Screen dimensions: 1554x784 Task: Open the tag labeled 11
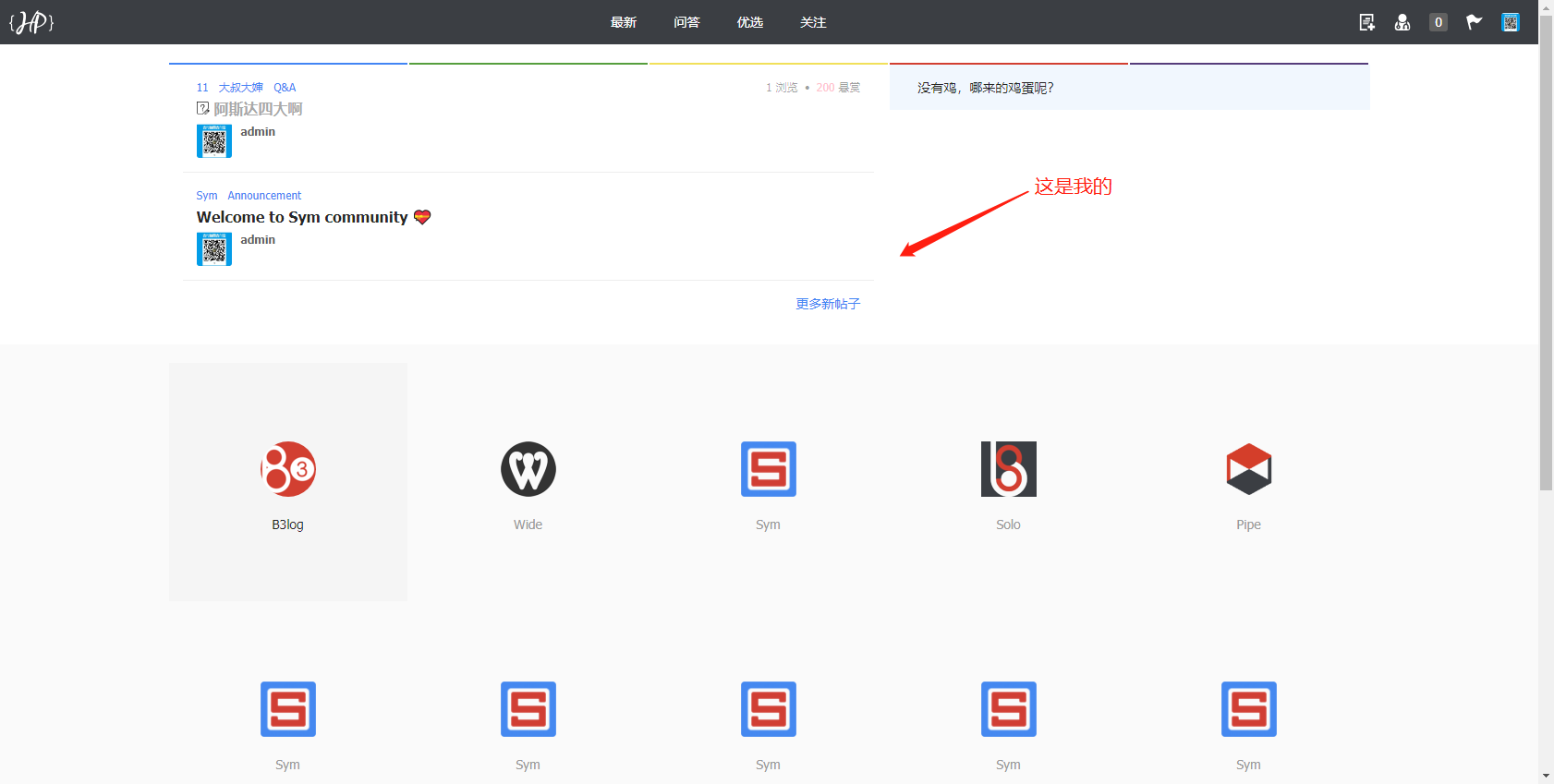[202, 88]
